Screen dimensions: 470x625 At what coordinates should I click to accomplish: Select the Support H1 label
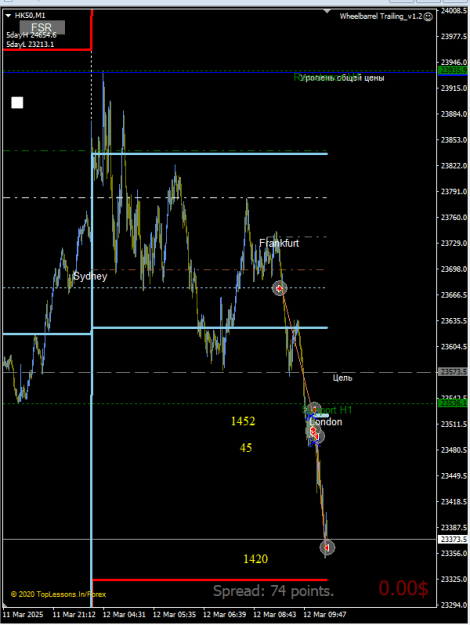[327, 410]
